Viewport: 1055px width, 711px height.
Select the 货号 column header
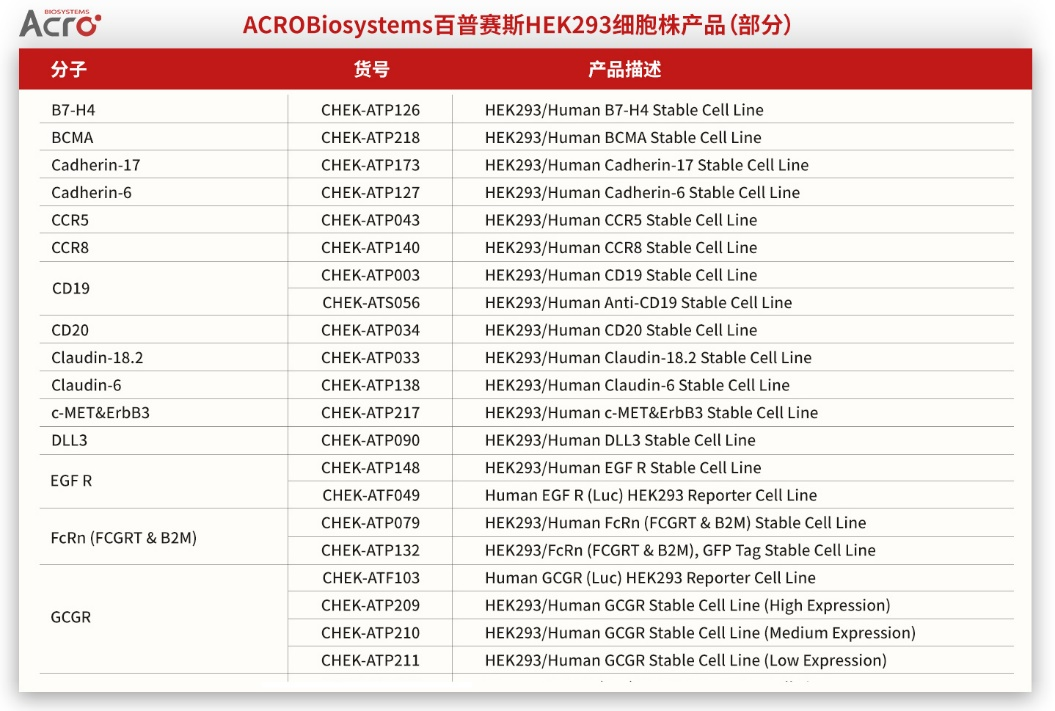[x=371, y=70]
